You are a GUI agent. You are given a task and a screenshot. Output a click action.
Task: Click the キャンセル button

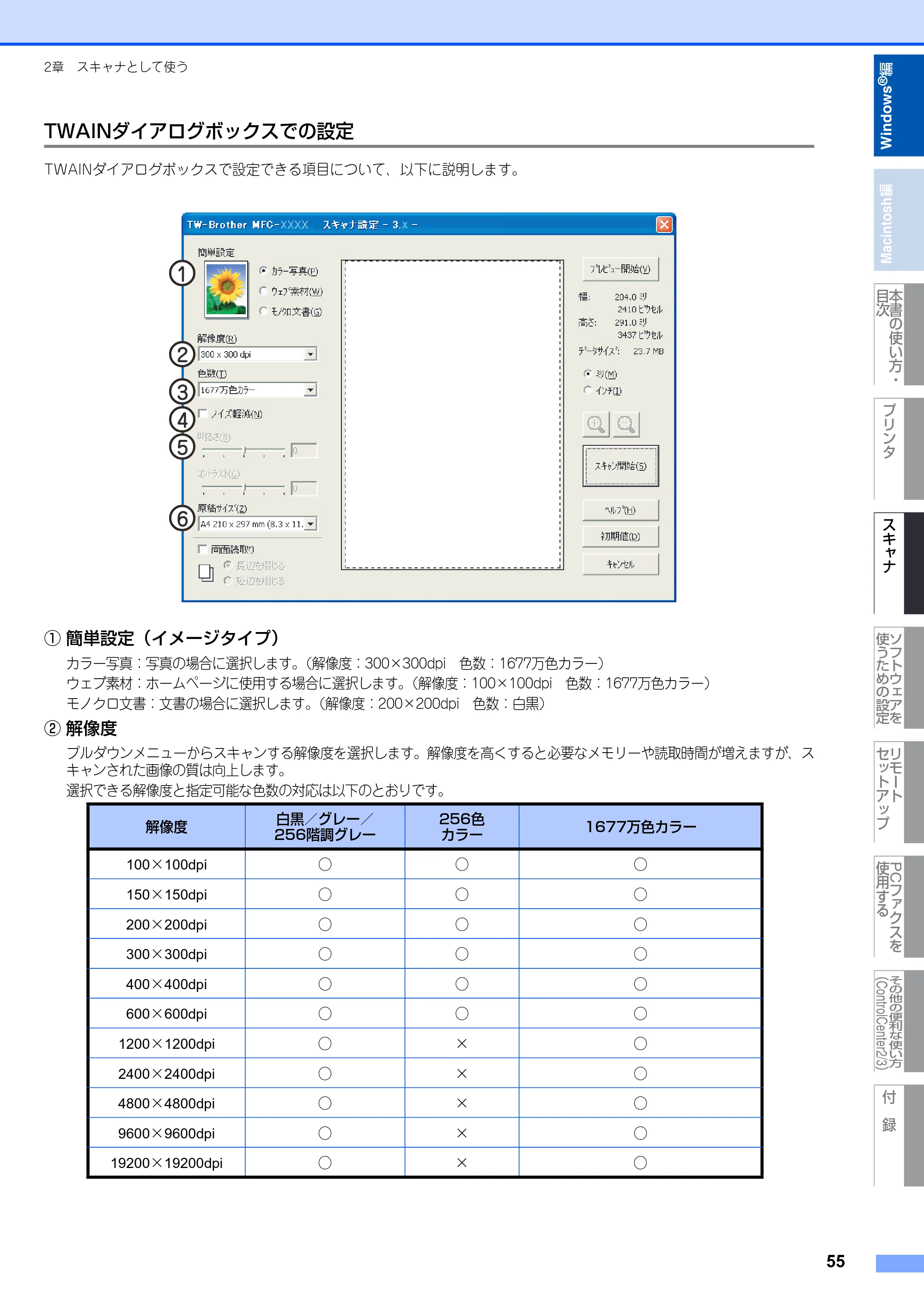pyautogui.click(x=620, y=564)
